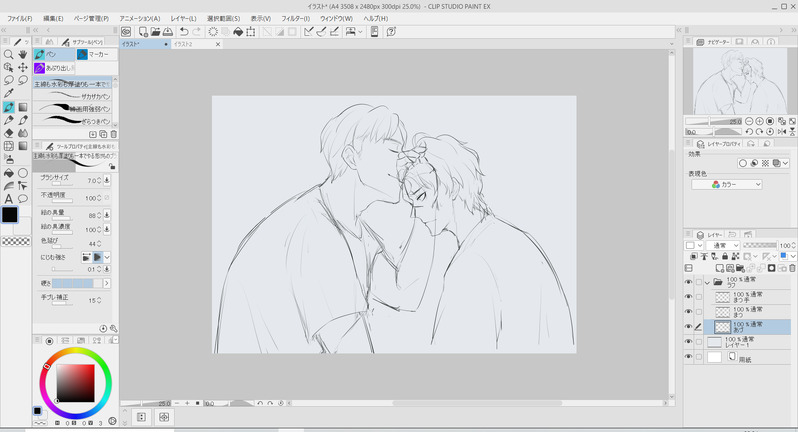Click the New raster layer icon
Screen dimensions: 798x432
point(720,268)
